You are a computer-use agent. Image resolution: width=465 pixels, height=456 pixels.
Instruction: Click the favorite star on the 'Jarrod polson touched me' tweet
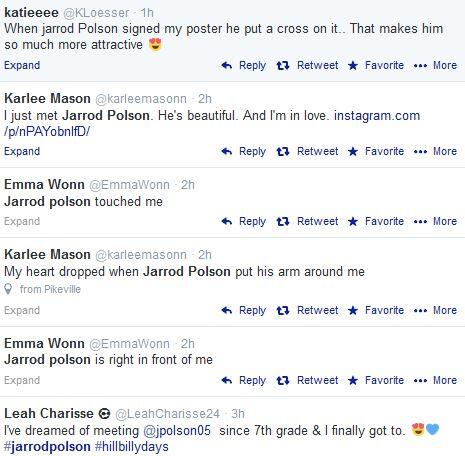click(x=353, y=221)
